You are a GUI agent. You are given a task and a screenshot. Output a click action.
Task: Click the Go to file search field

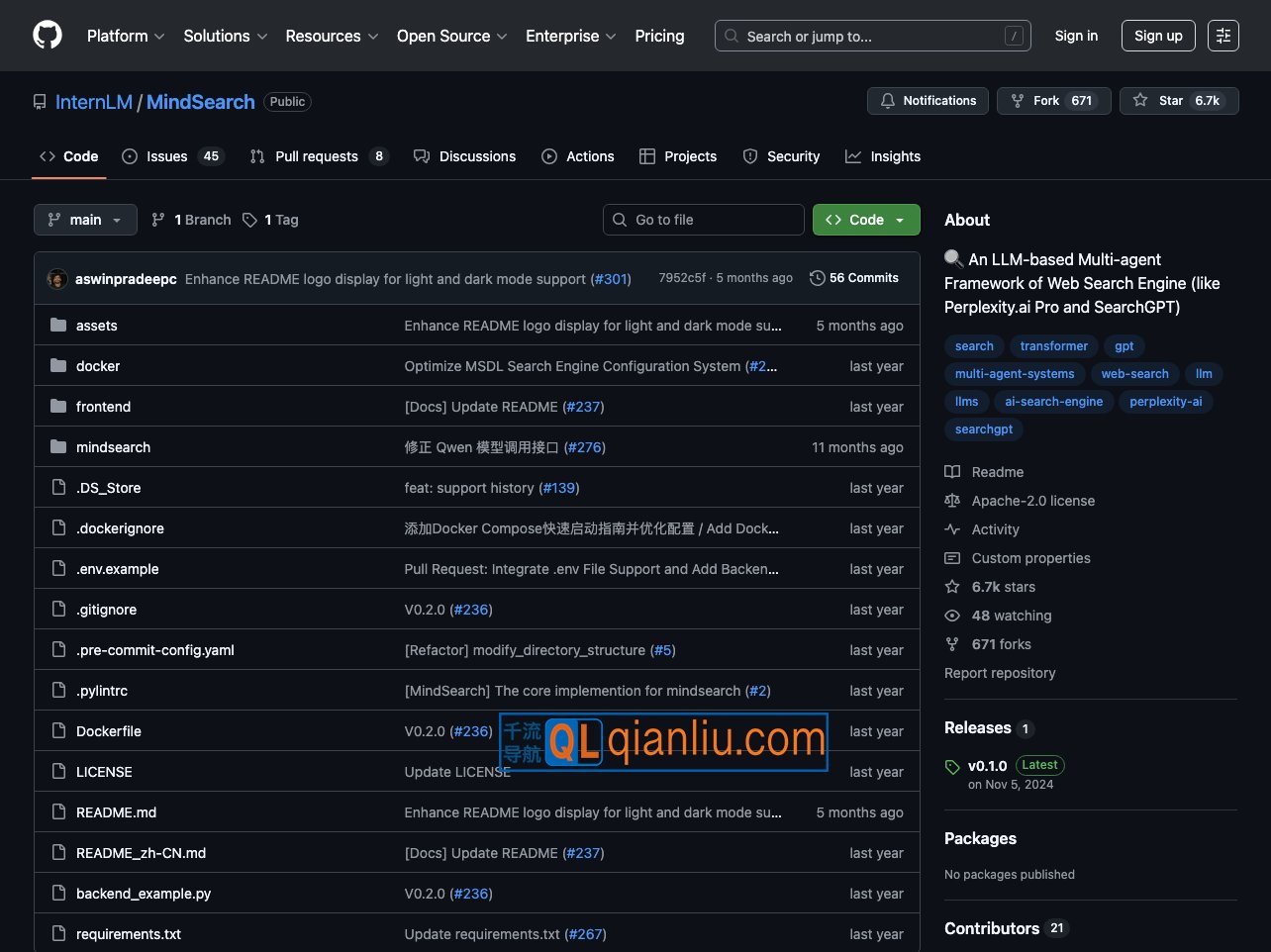coord(703,220)
